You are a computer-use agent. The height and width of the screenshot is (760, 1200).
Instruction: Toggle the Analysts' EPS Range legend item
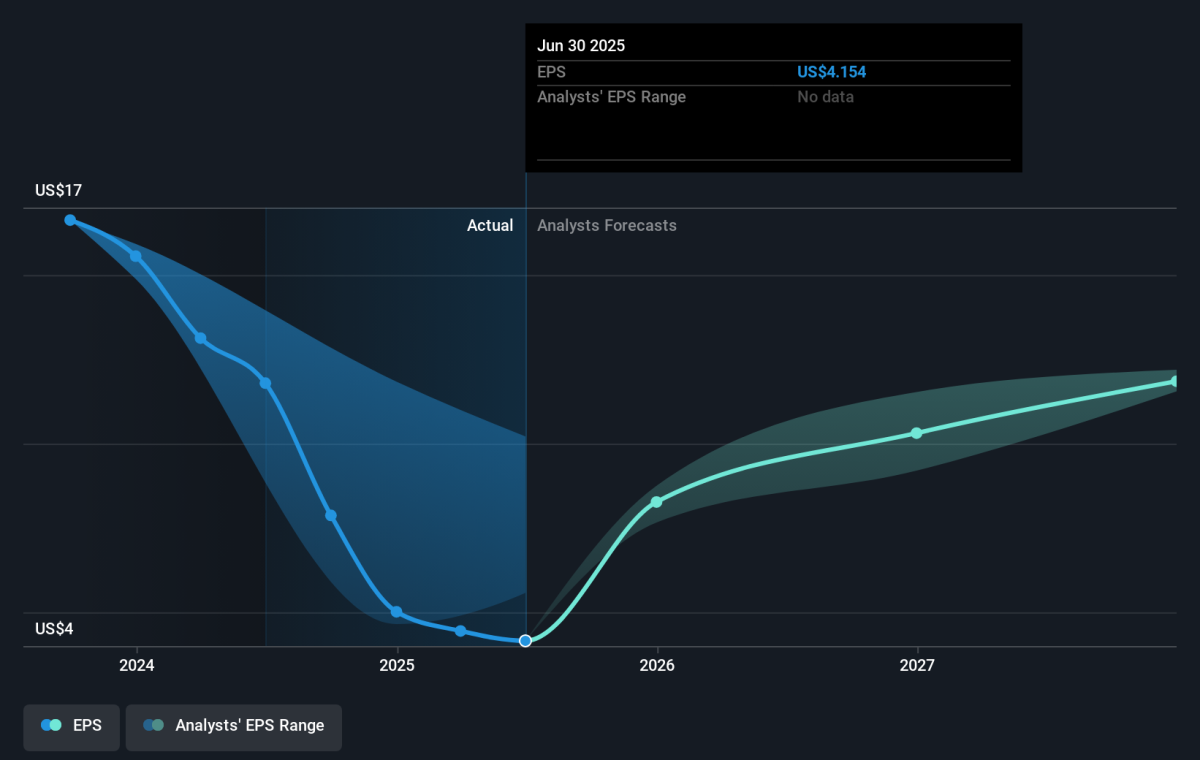233,726
